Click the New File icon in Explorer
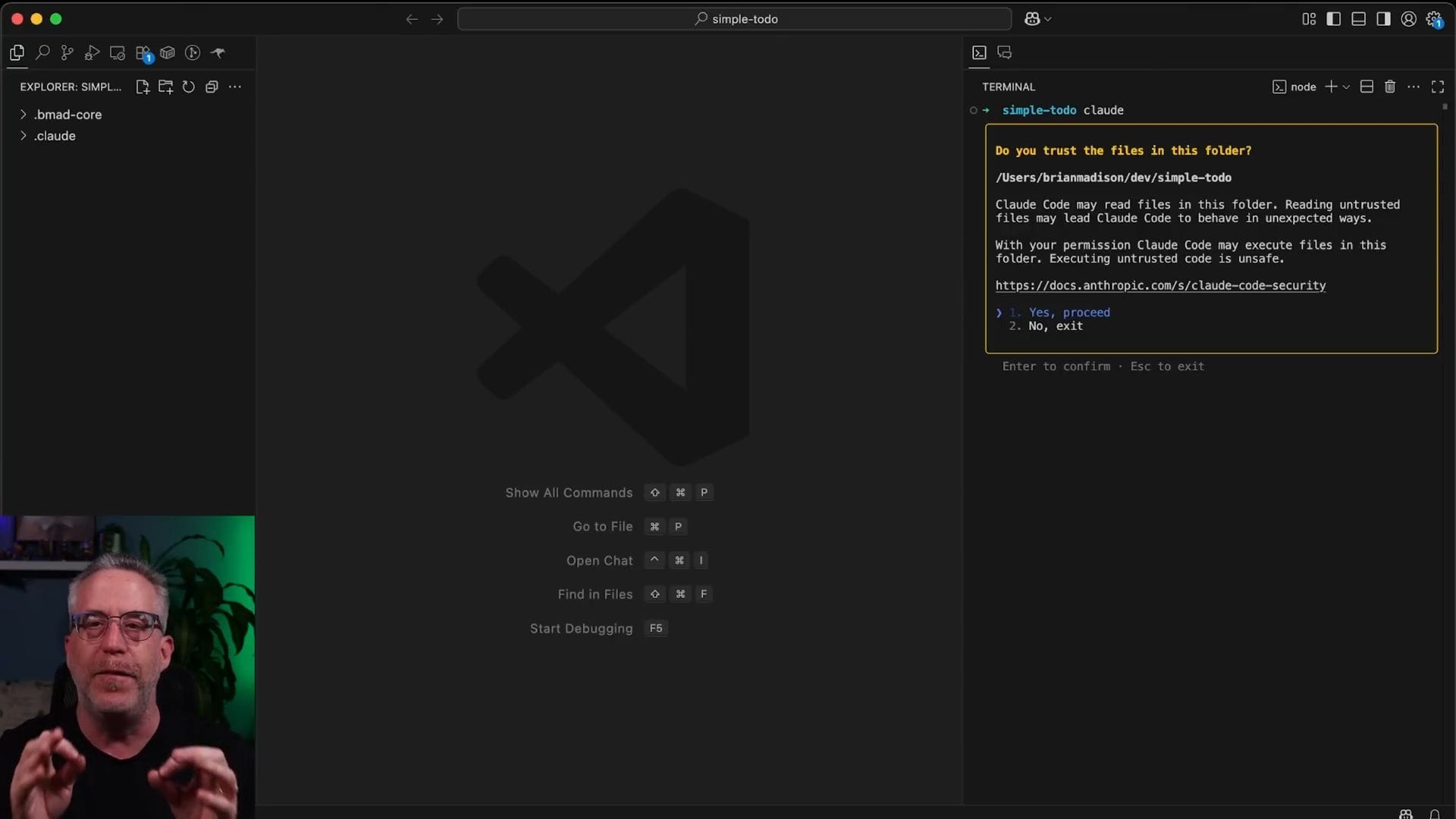This screenshot has height=819, width=1456. pyautogui.click(x=143, y=87)
